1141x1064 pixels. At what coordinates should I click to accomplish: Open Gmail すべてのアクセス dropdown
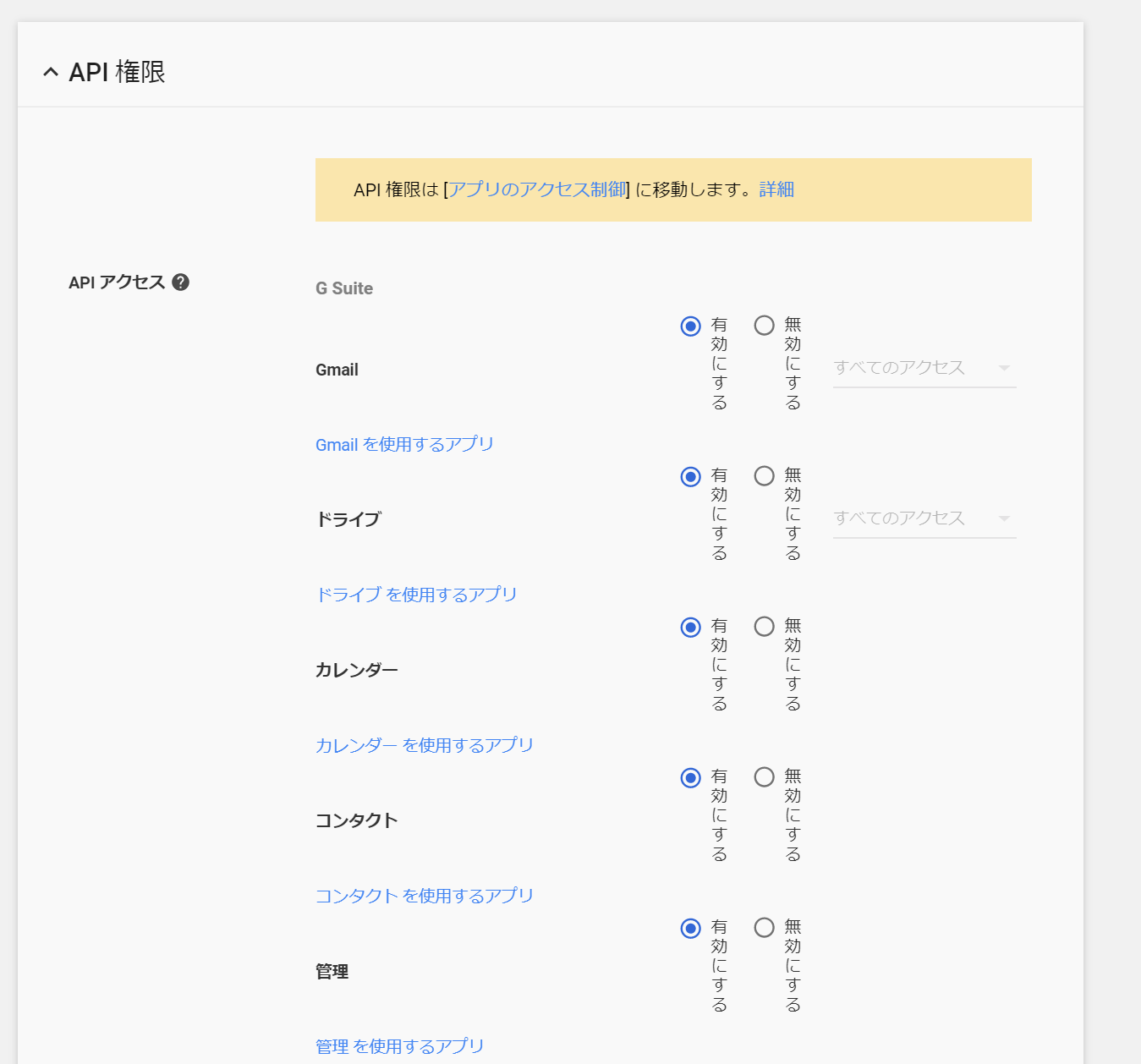924,368
